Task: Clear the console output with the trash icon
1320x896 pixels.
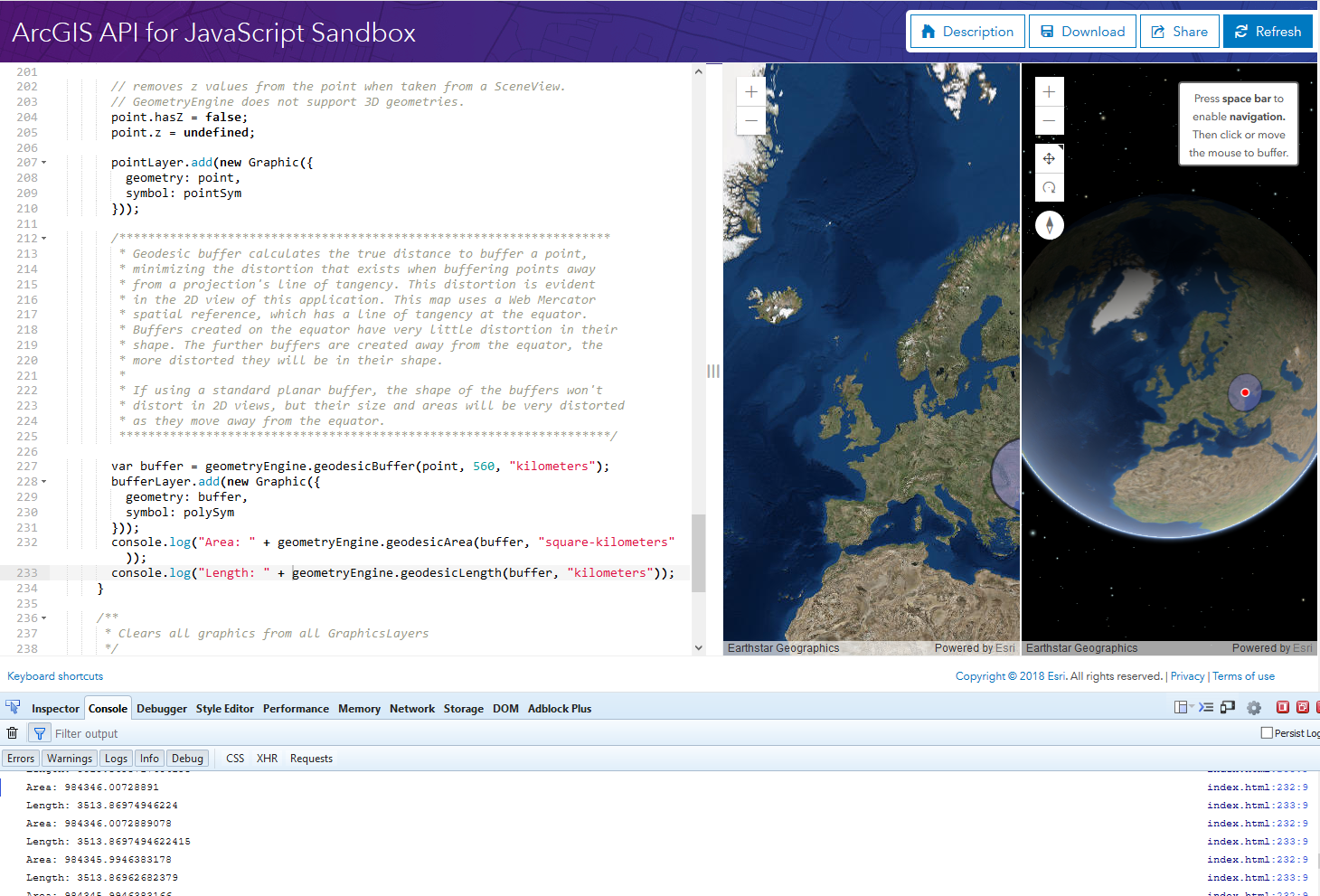Action: click(13, 733)
